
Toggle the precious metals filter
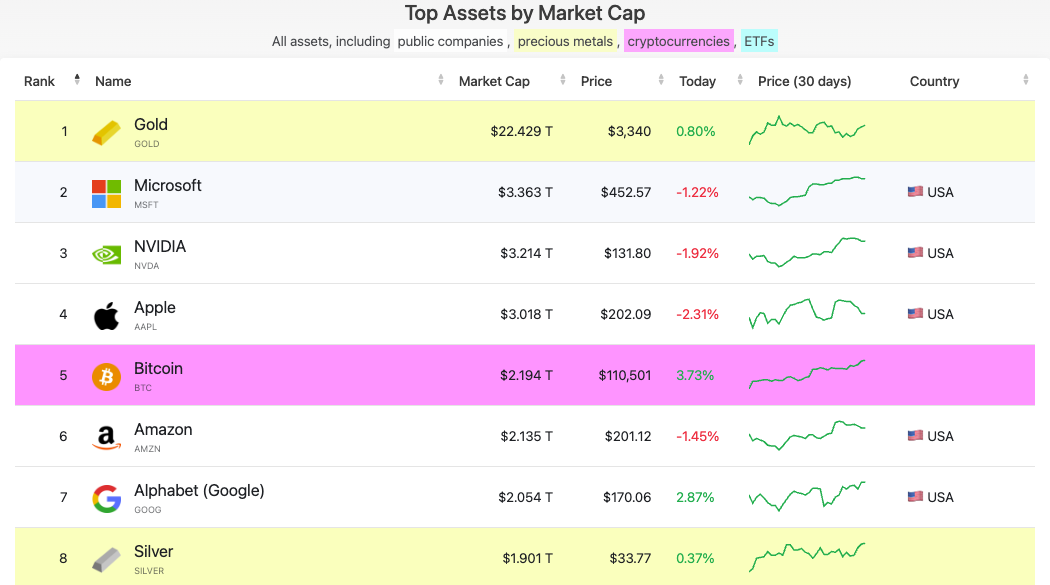[x=565, y=41]
